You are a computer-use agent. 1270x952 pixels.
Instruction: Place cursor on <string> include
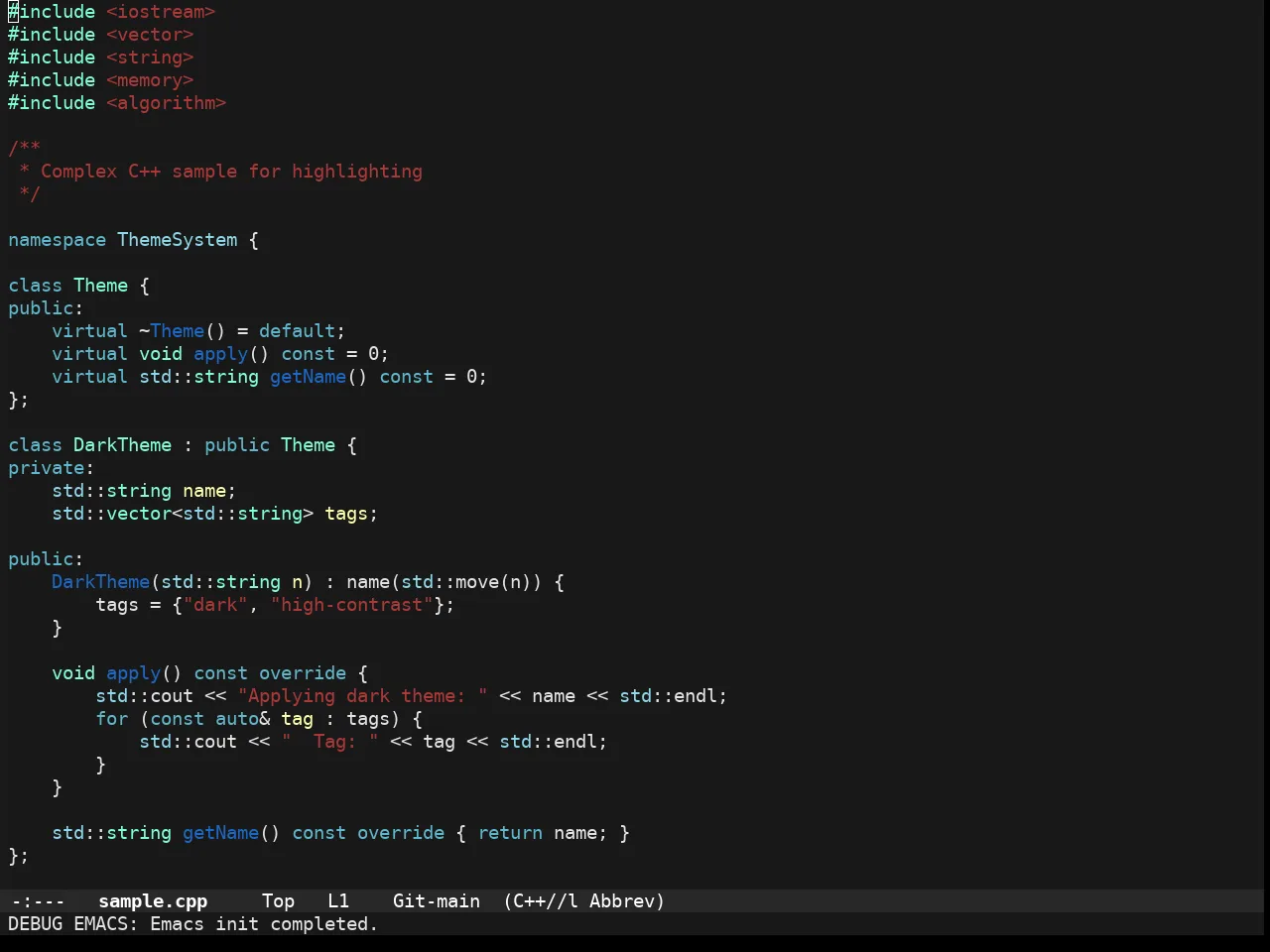pos(150,58)
